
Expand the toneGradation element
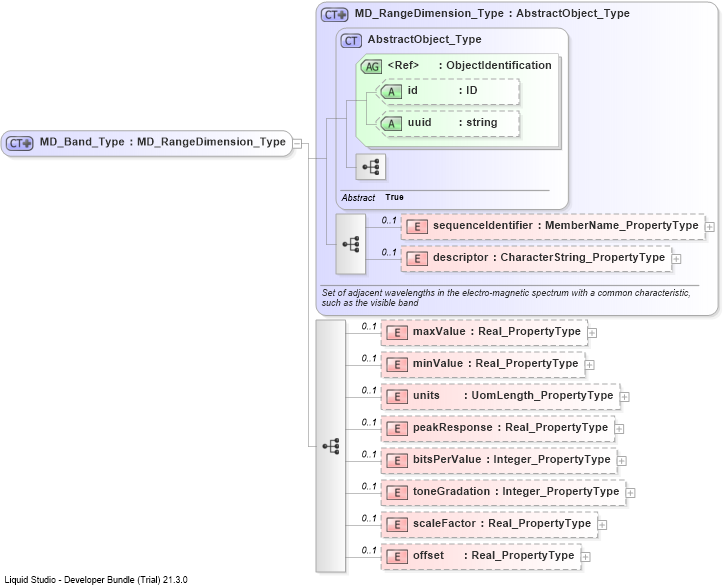pos(630,493)
